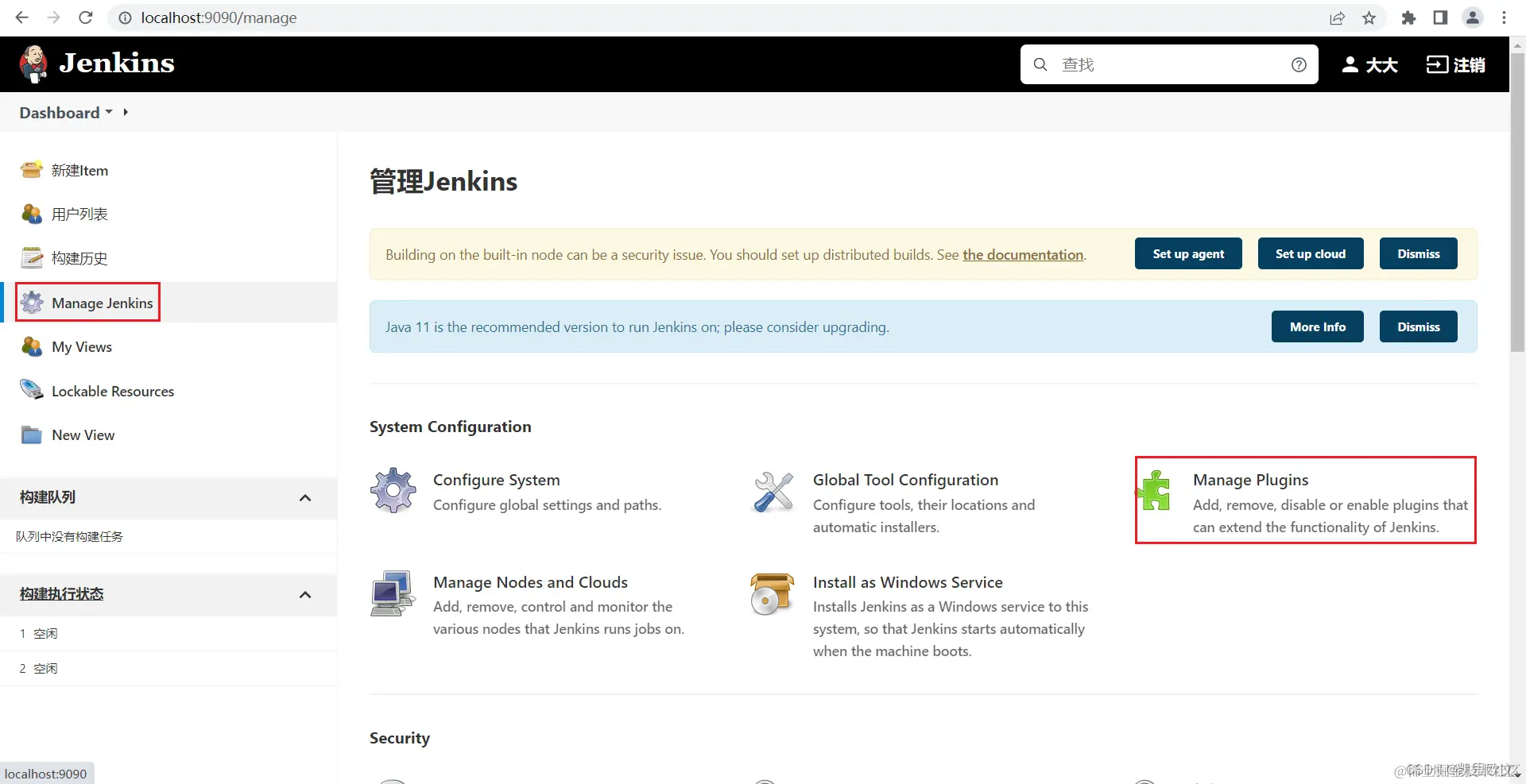Click the New View folder icon
The width and height of the screenshot is (1526, 784).
tap(32, 434)
